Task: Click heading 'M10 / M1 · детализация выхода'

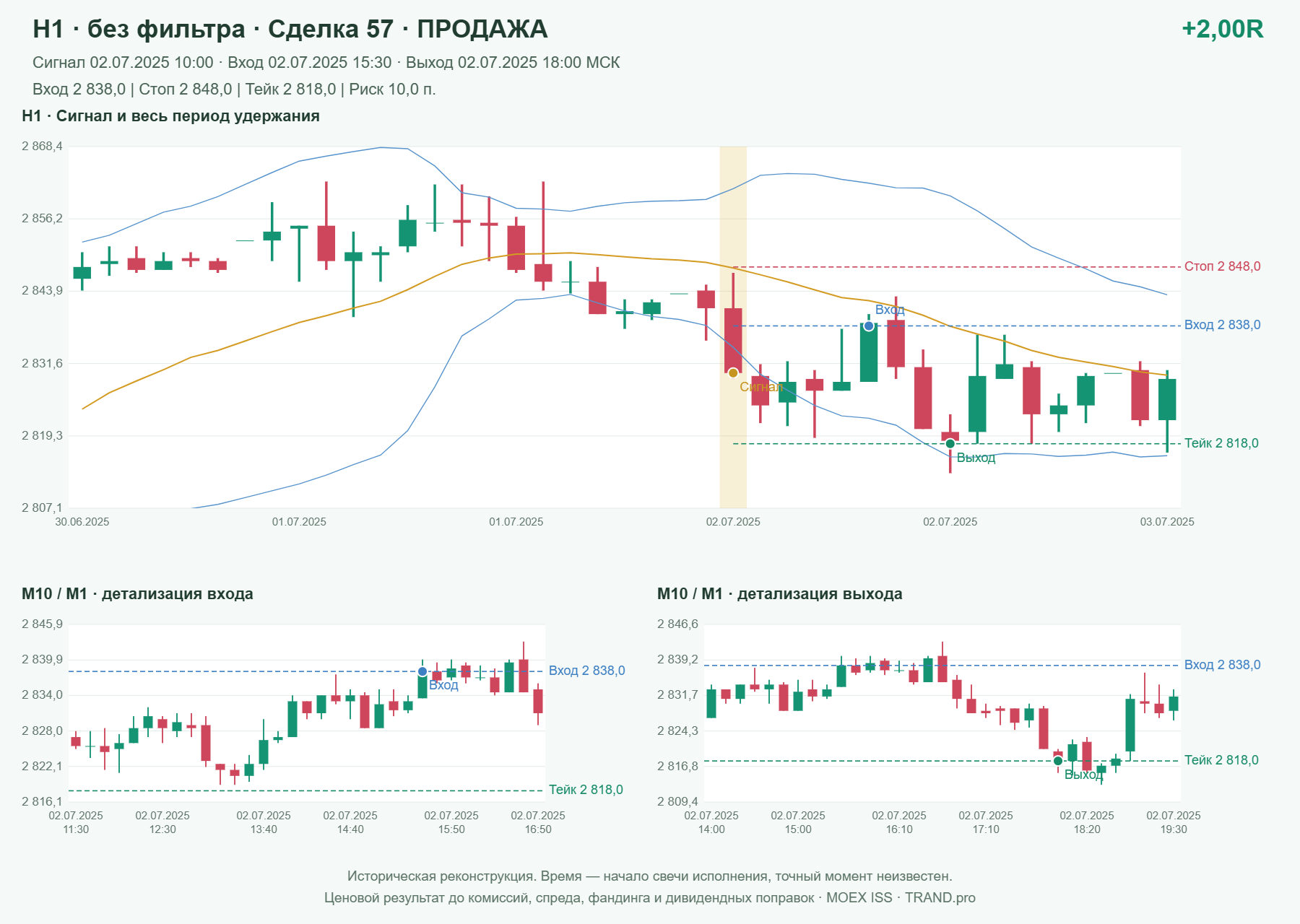Action: [780, 594]
